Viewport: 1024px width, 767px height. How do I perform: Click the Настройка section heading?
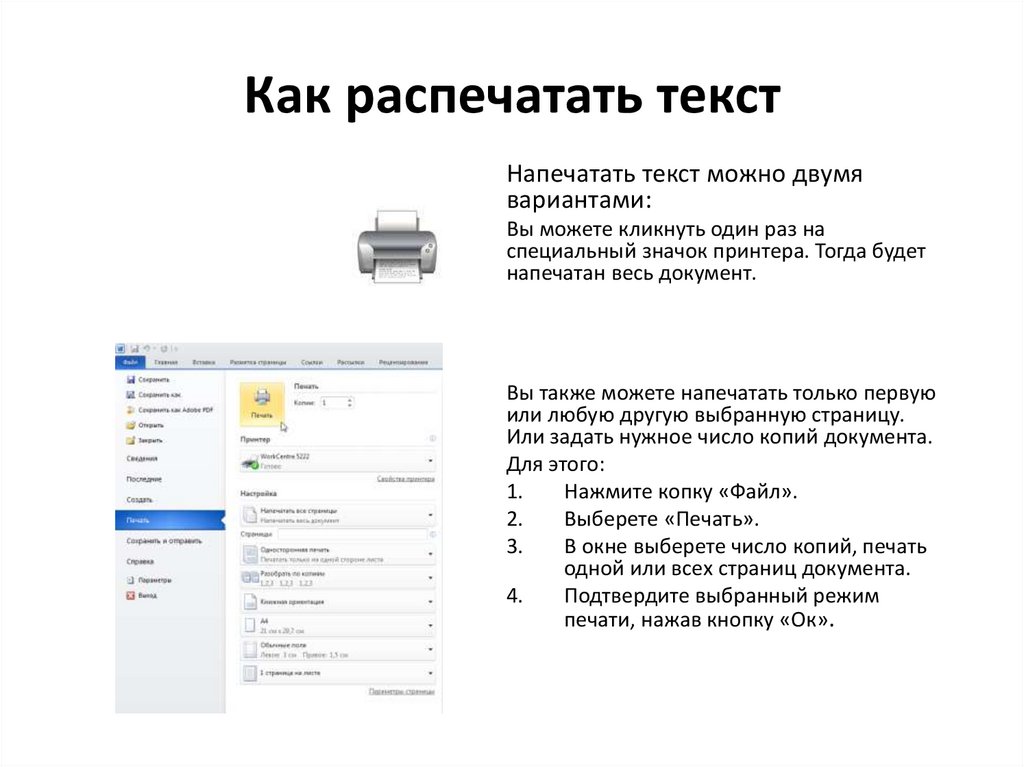pos(258,493)
